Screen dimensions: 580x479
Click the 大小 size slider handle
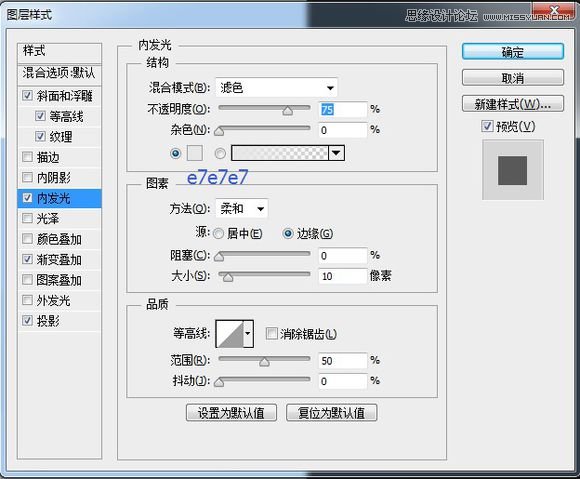click(228, 277)
